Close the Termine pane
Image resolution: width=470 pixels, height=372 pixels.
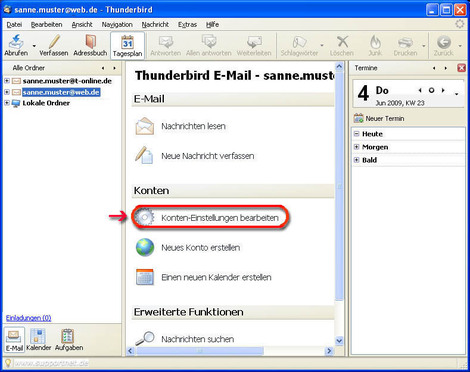tap(461, 68)
